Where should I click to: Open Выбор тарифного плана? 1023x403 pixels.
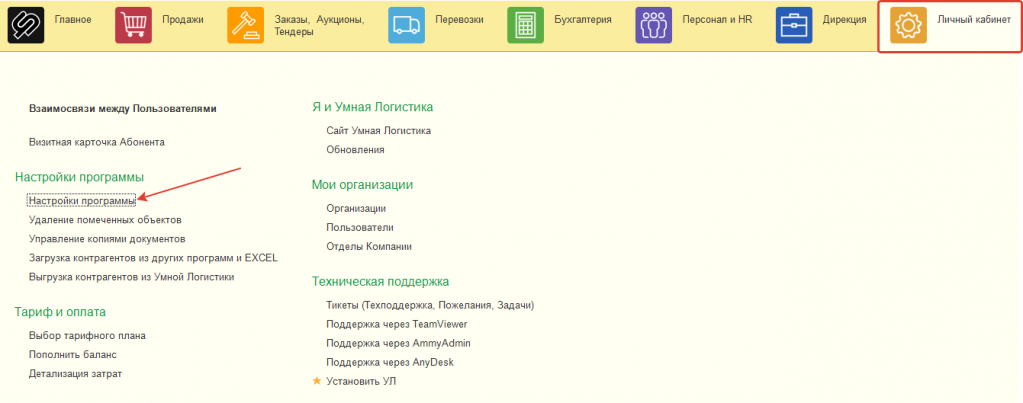tap(87, 336)
